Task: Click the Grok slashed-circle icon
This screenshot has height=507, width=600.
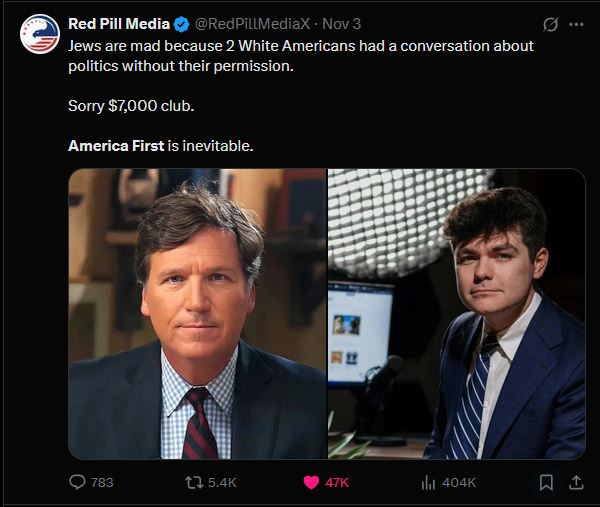Action: 549,24
